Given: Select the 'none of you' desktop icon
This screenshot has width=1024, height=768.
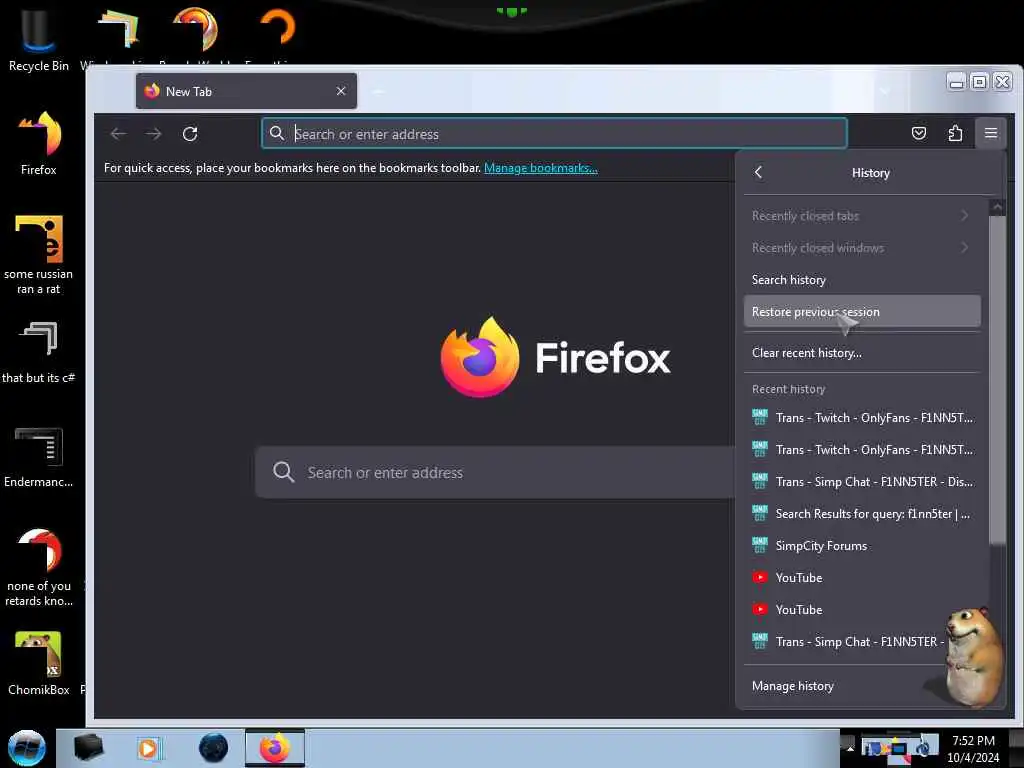Looking at the screenshot, I should coord(39,567).
